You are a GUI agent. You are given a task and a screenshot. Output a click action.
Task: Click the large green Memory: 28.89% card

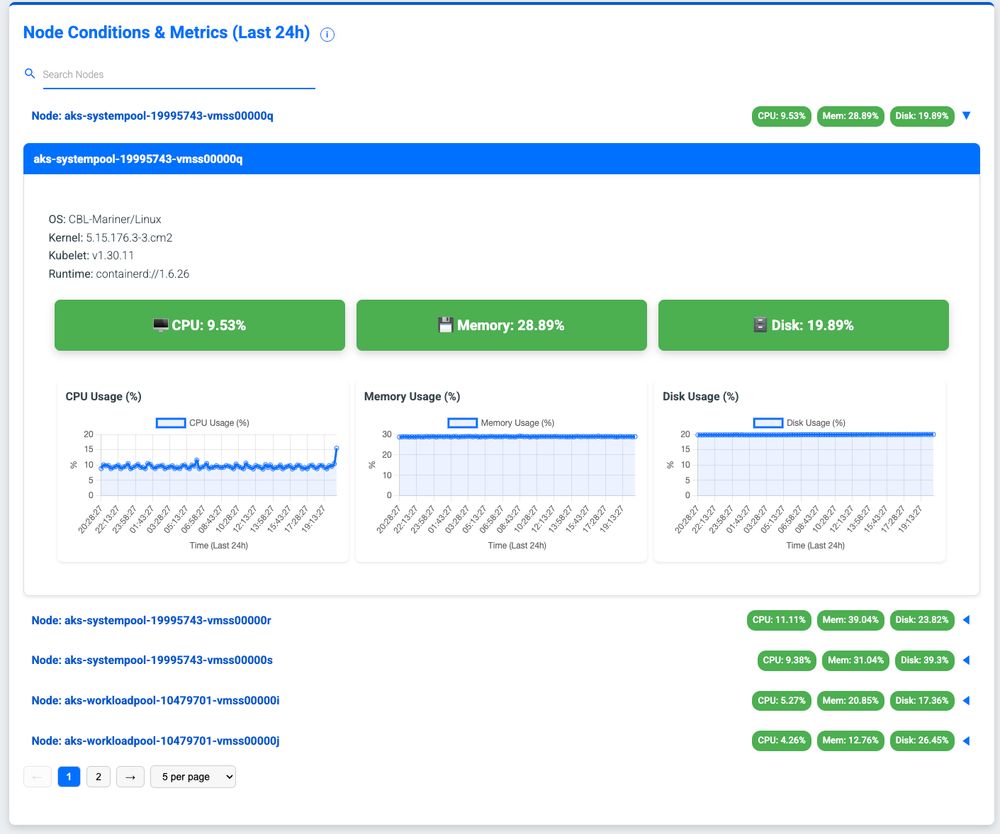point(501,325)
